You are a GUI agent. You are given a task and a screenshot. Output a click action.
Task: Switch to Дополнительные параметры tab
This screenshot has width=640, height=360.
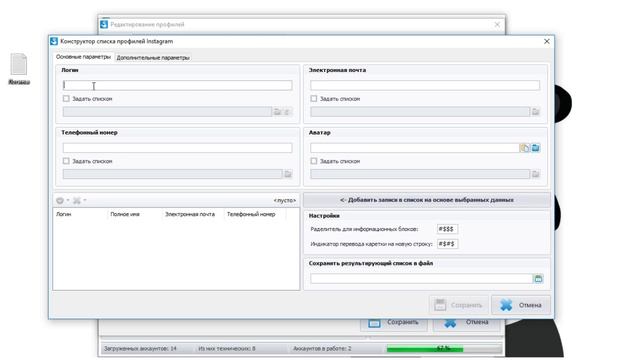point(153,58)
